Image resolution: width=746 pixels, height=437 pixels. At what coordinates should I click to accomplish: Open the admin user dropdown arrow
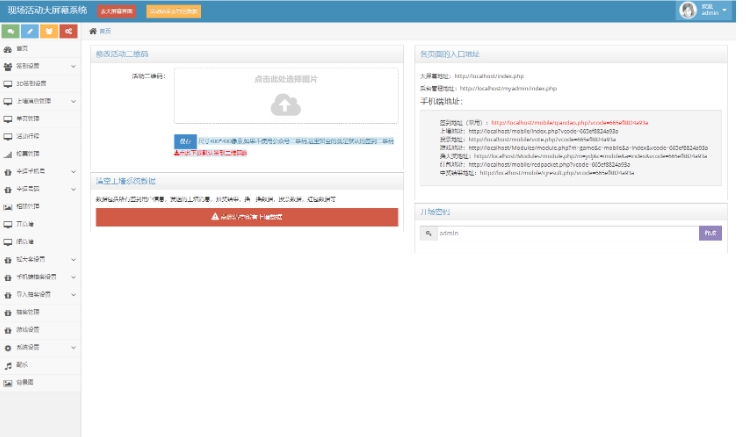click(x=724, y=10)
